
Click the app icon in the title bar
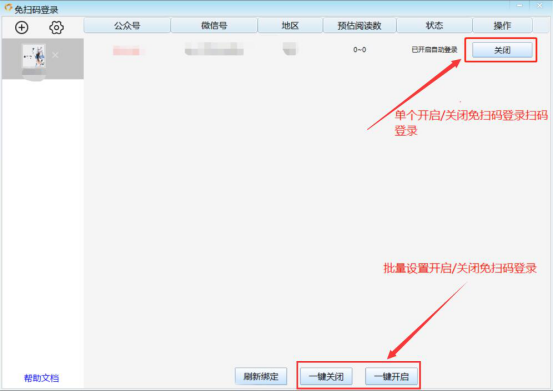[8, 7]
